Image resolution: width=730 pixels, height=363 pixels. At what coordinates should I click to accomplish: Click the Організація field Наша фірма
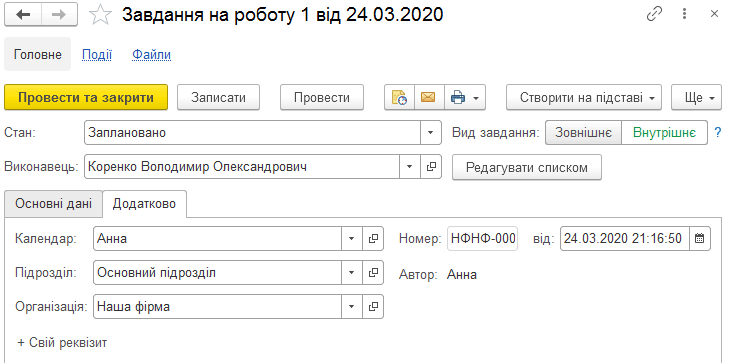coord(218,307)
